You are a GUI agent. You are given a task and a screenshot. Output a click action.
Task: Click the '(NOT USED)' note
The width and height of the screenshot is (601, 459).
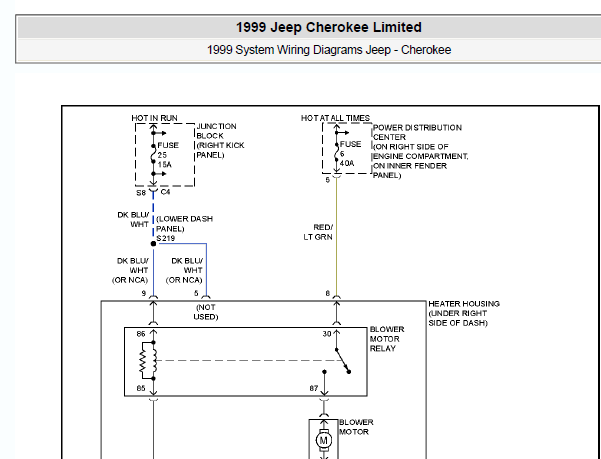[206, 312]
